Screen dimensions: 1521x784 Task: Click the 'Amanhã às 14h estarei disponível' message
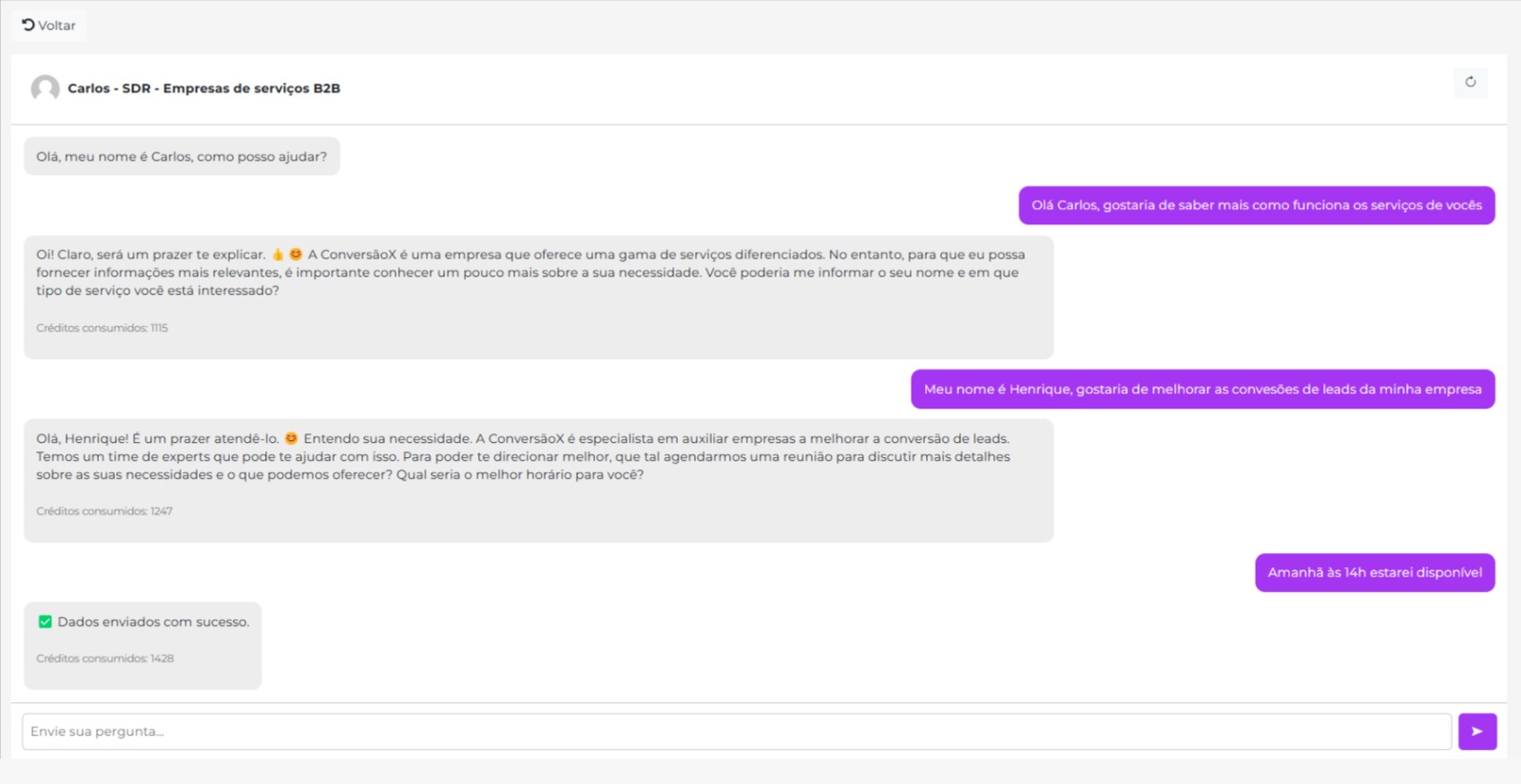pos(1374,572)
